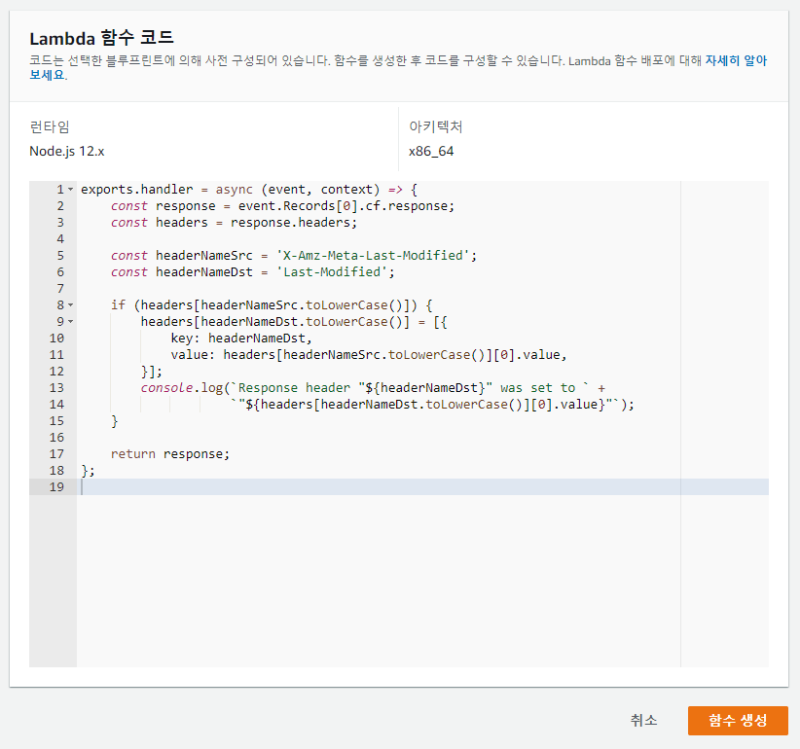Click line number 13 in the gutter
Viewport: 800px width, 749px height.
click(x=56, y=388)
